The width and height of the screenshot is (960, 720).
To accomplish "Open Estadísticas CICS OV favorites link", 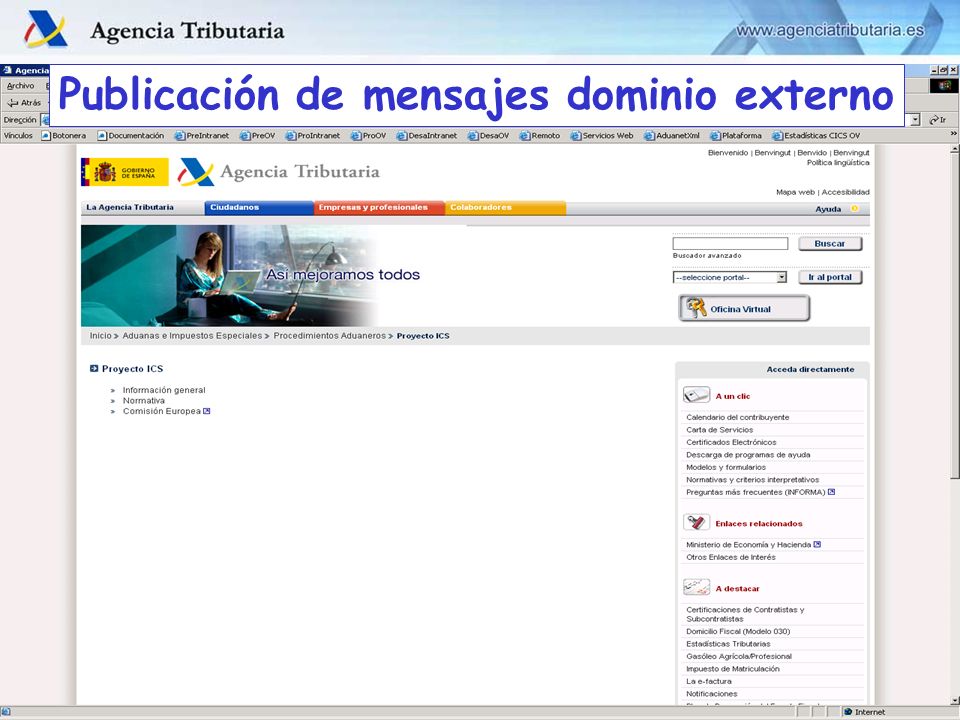I will 816,136.
